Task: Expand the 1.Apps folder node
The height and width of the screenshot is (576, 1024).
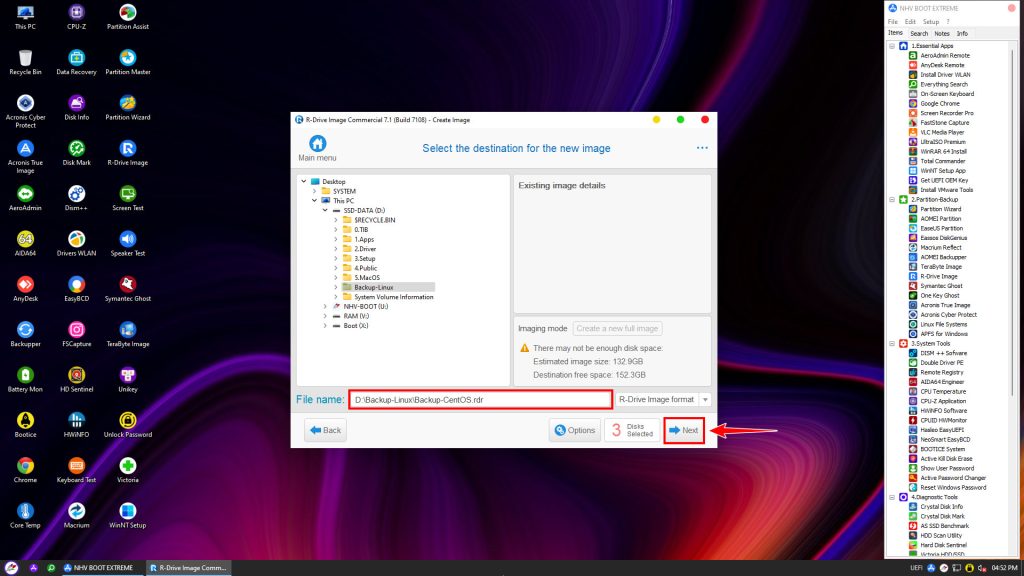Action: pos(336,239)
